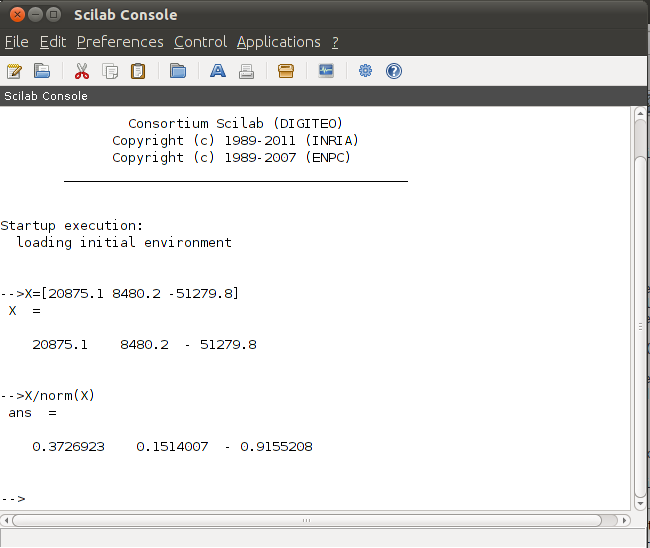Click the output value 51279.8
Image resolution: width=650 pixels, height=548 pixels.
[x=228, y=344]
